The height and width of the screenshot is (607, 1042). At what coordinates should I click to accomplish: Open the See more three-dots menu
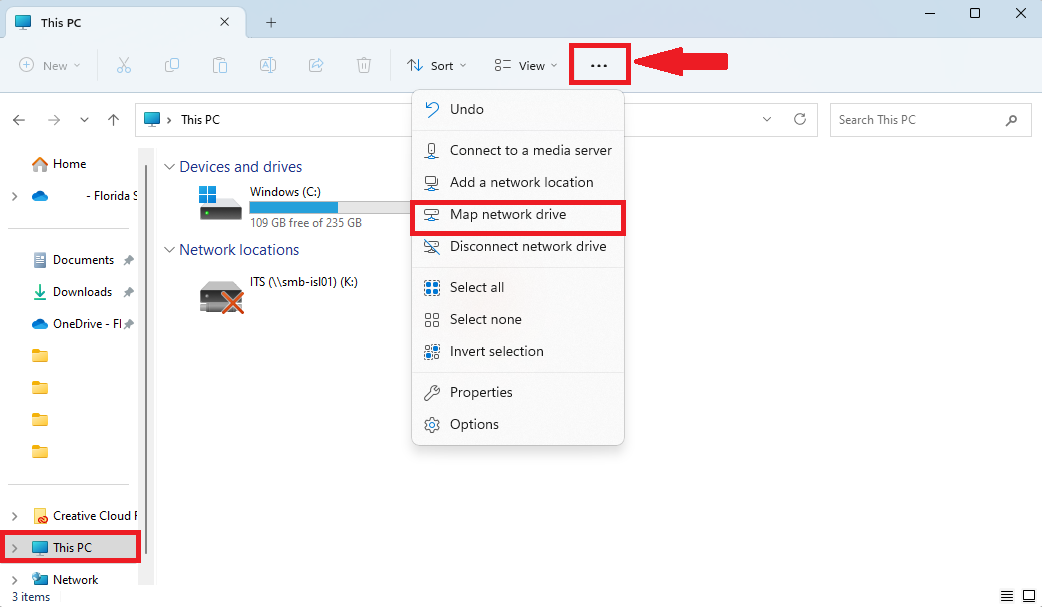click(599, 65)
